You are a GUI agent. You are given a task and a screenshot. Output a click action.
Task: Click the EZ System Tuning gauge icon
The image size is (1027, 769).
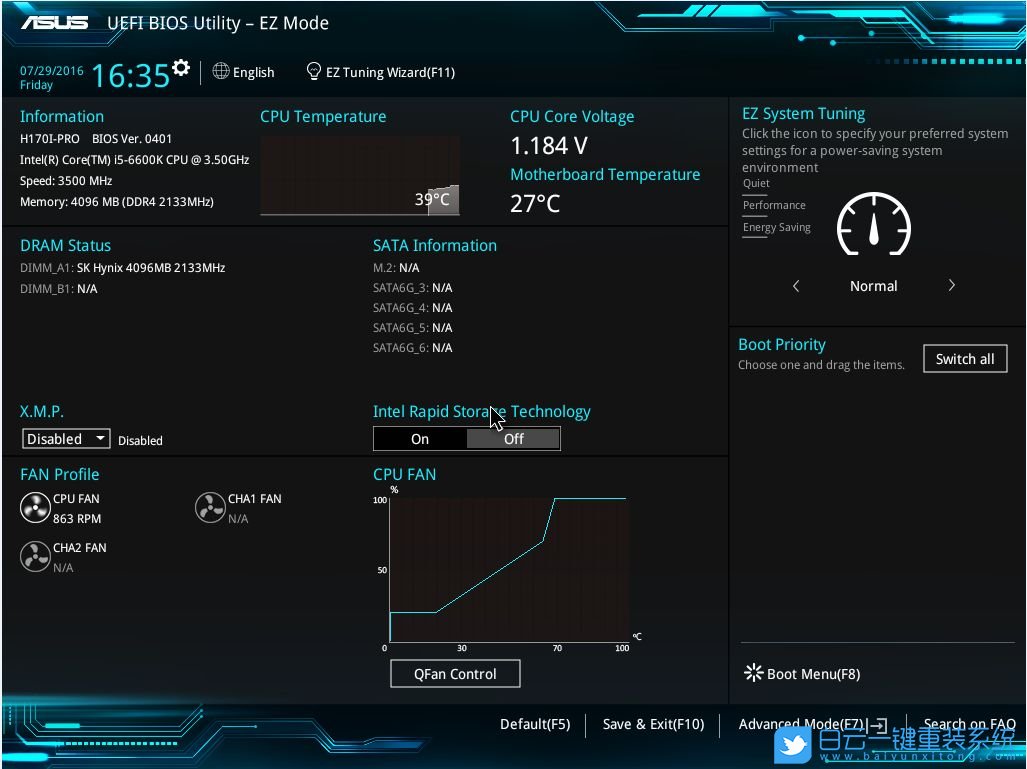pos(873,225)
